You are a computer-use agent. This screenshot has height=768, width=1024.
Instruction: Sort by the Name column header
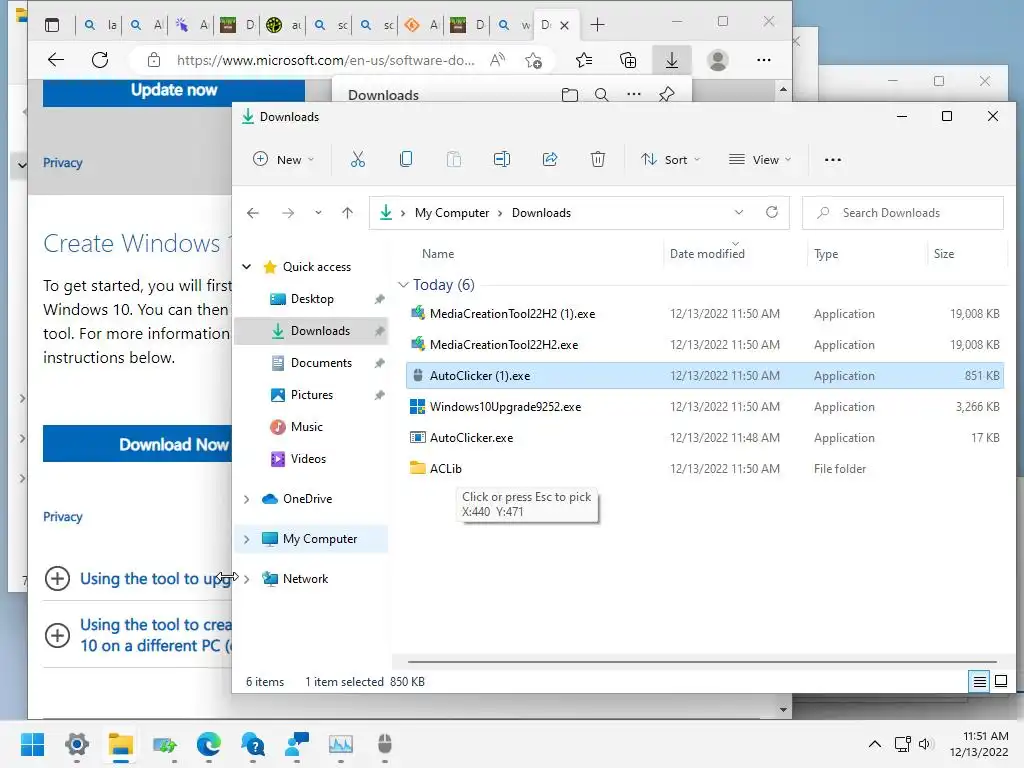coord(438,254)
